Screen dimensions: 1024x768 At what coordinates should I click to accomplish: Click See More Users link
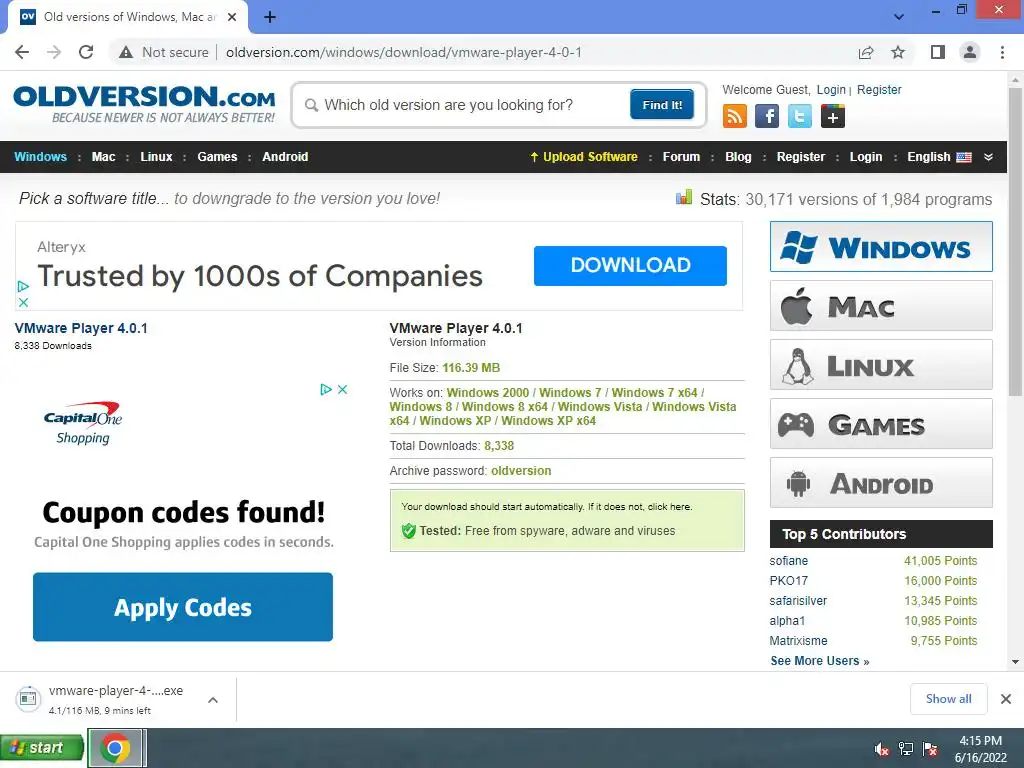[x=820, y=661]
